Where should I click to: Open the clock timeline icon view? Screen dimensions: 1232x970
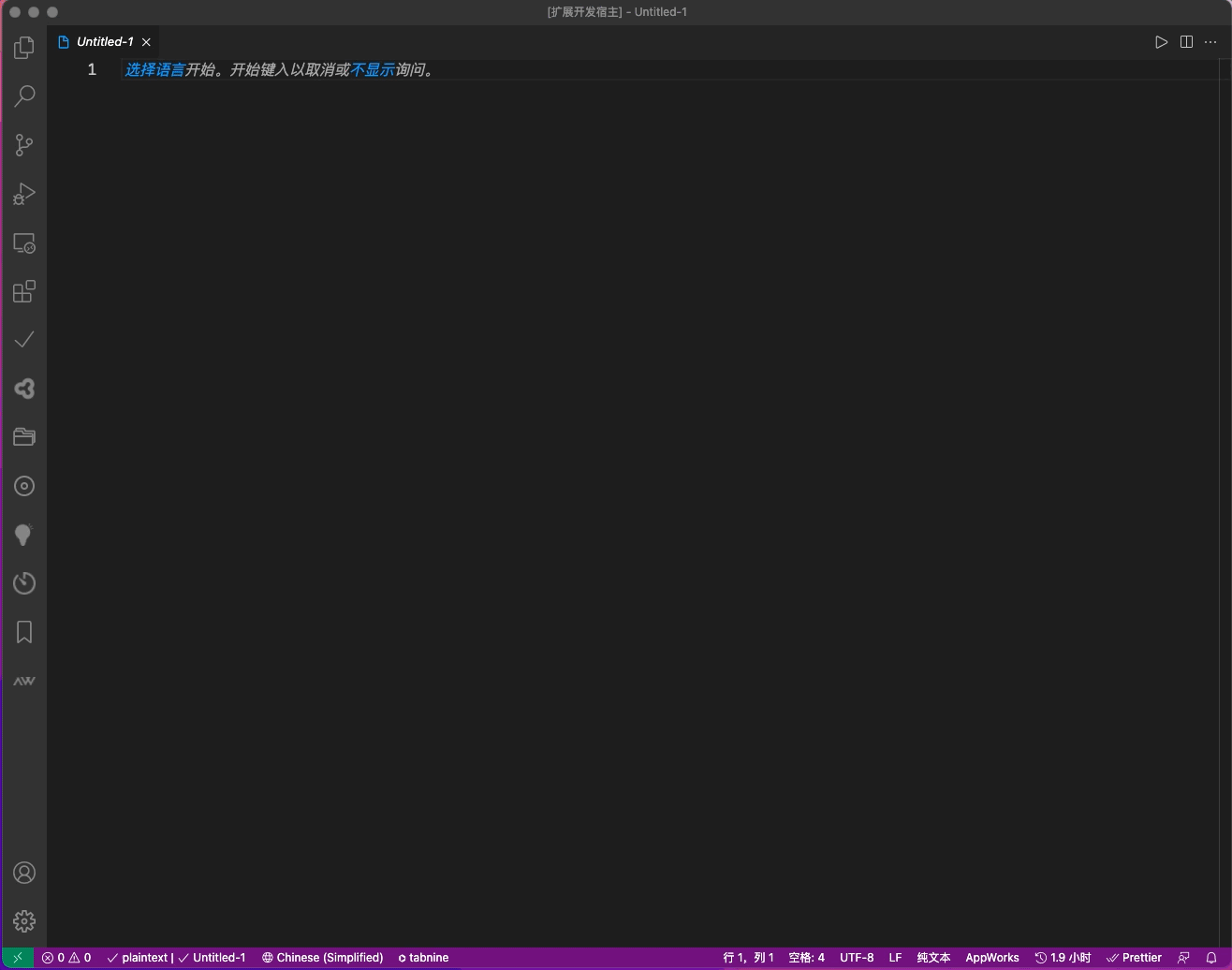click(24, 583)
